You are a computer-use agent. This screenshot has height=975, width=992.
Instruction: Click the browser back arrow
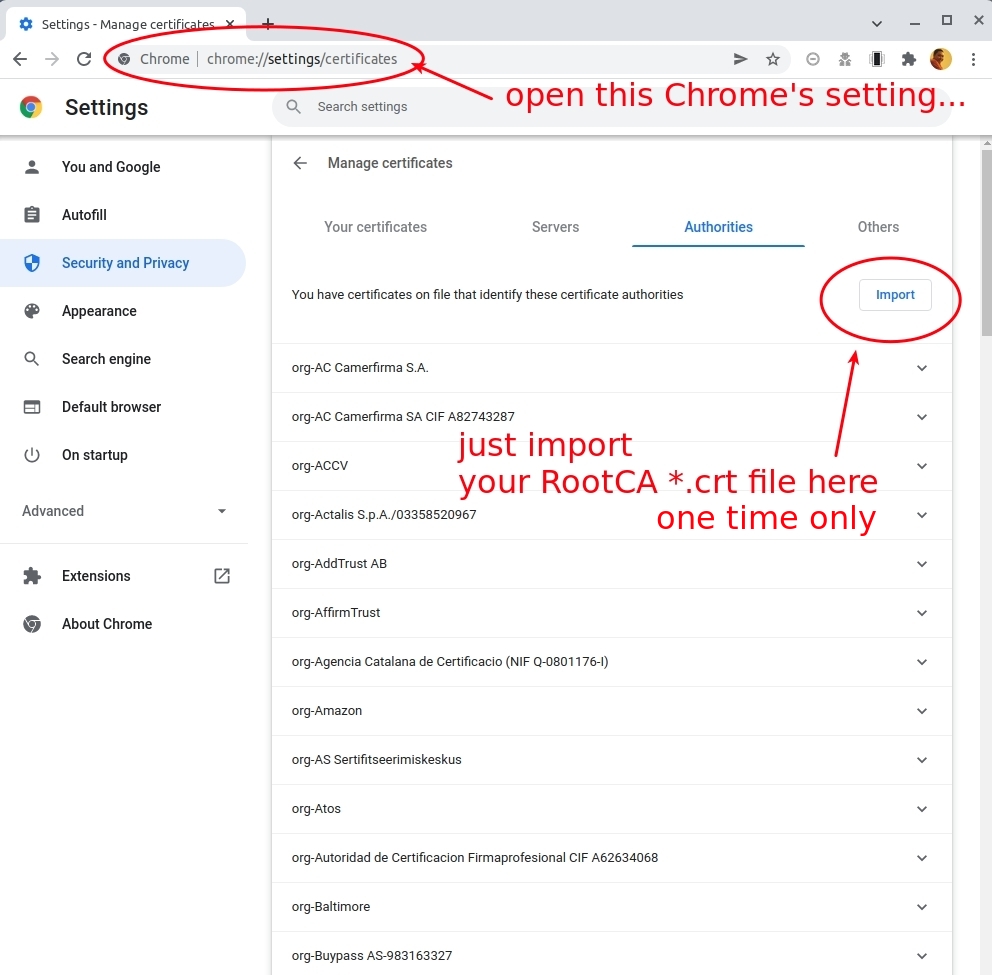20,59
